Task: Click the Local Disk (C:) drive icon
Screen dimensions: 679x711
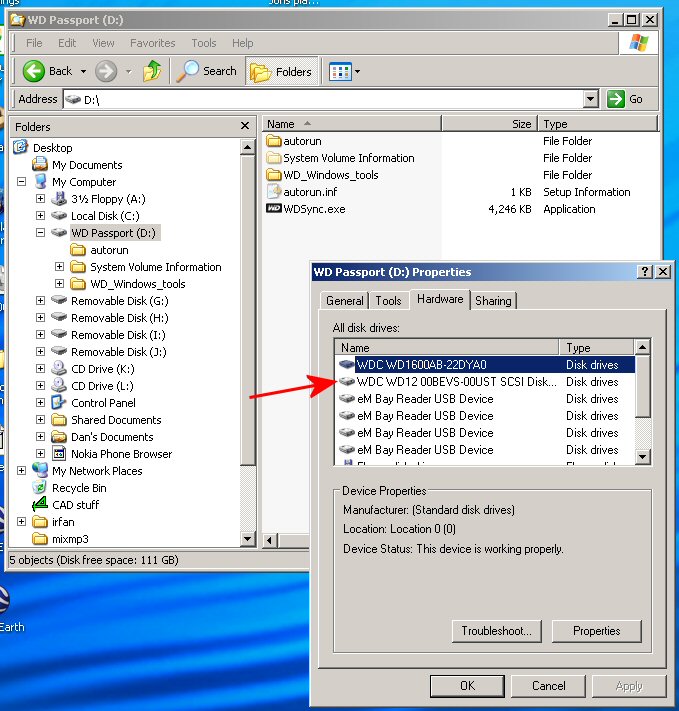Action: coord(59,215)
